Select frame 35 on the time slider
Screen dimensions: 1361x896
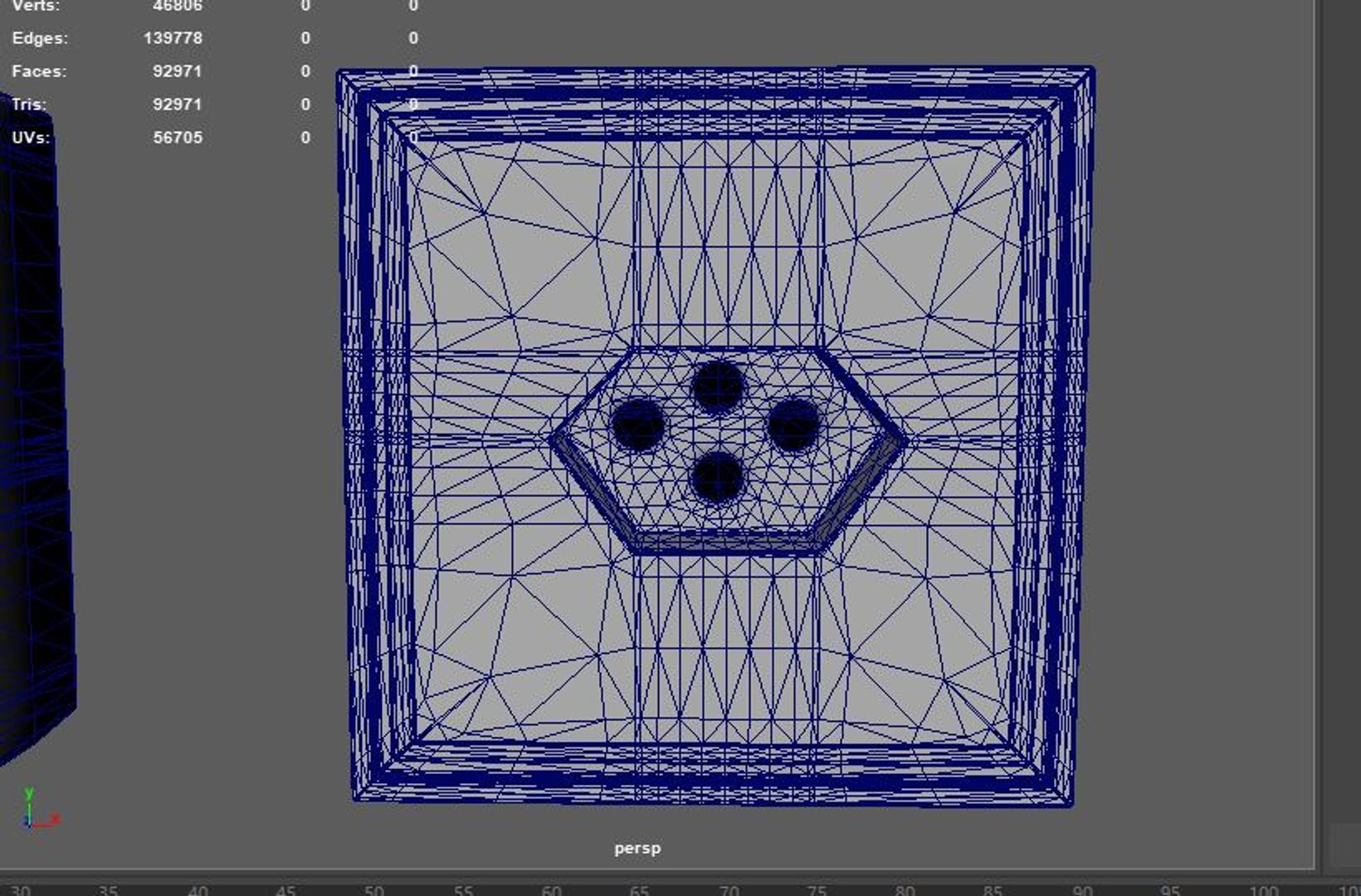(108, 891)
